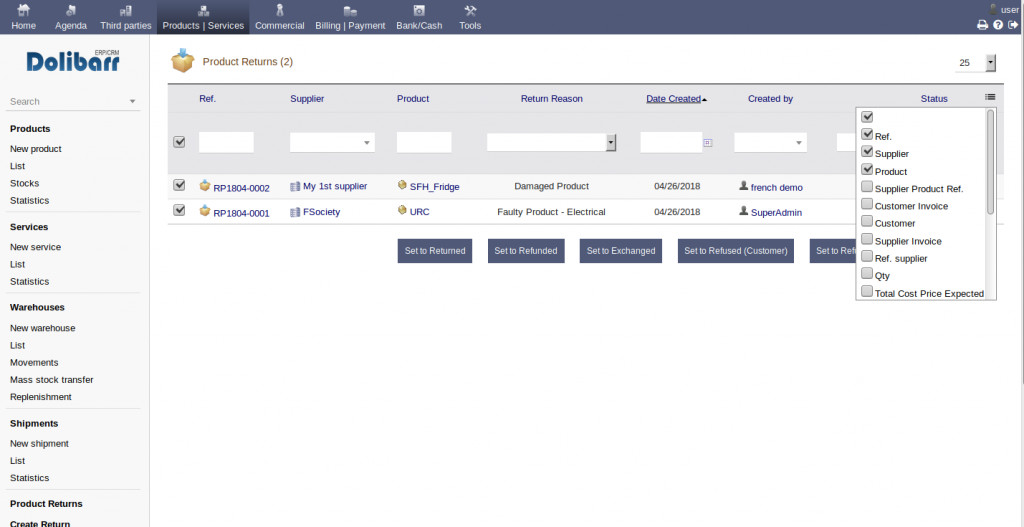Click the print icon in top-right corner
The image size is (1024, 527).
point(982,25)
